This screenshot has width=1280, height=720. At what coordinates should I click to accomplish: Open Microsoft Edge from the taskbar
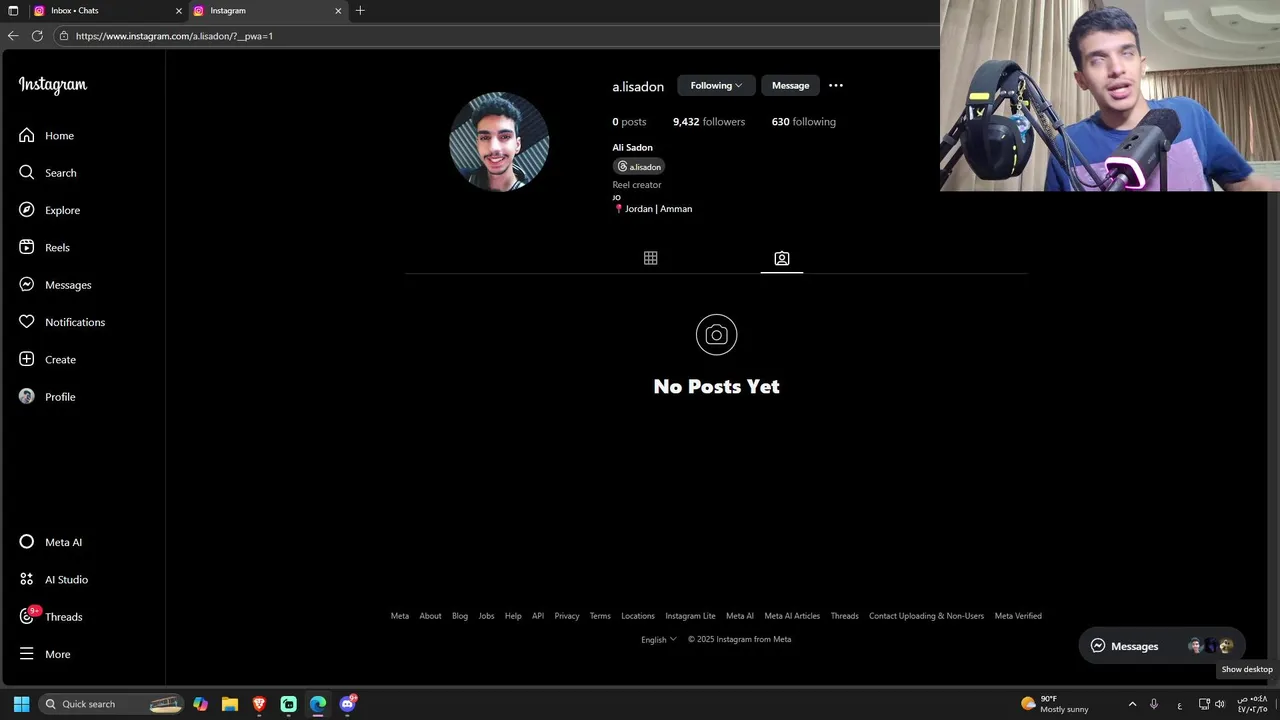tap(318, 704)
